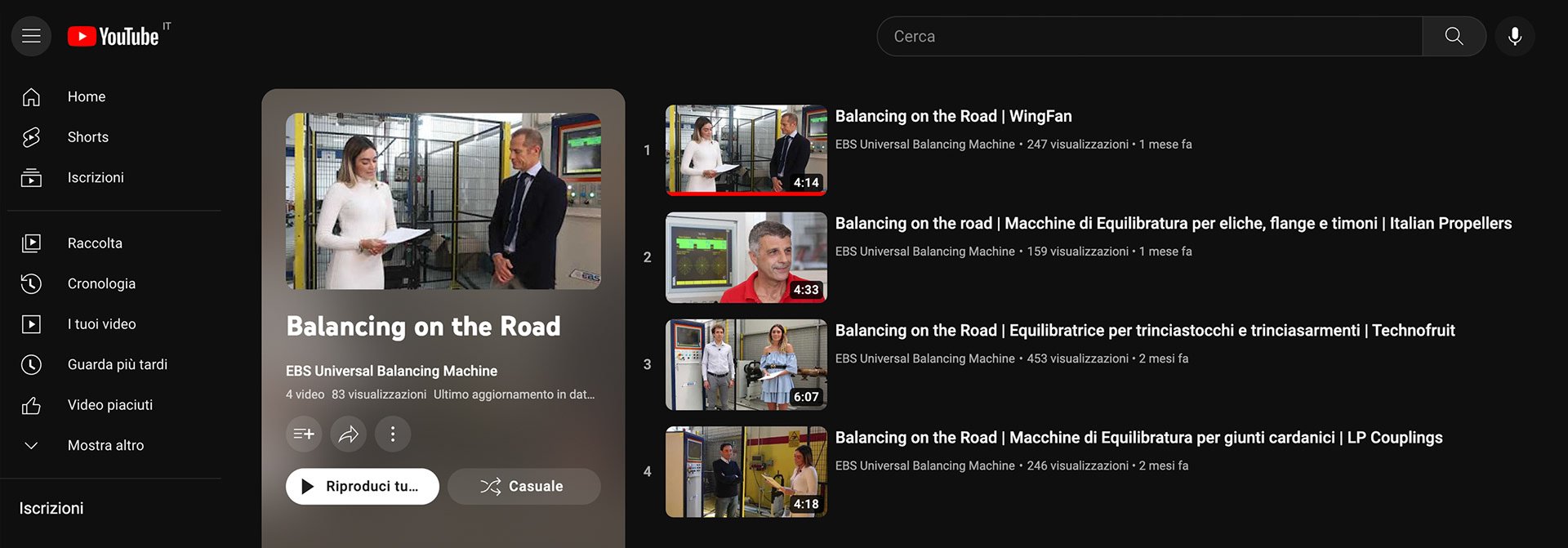This screenshot has width=1568, height=548.
Task: Click the "453 visualizzazioni" text
Action: tap(1077, 359)
